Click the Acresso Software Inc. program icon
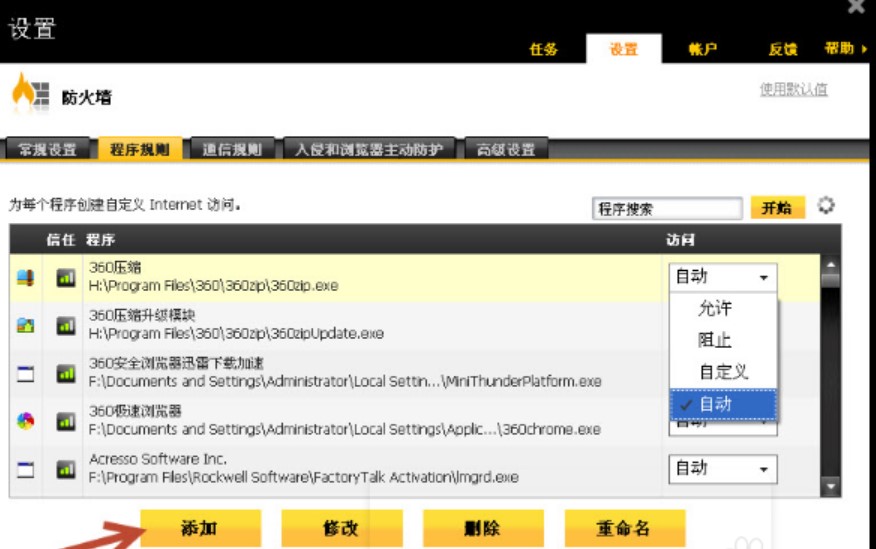 26,470
